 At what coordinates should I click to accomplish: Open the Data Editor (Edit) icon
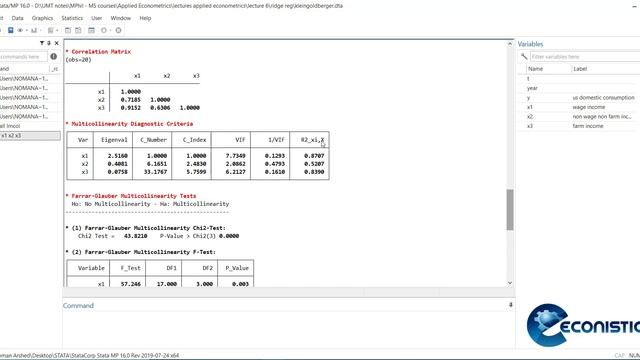coord(68,30)
